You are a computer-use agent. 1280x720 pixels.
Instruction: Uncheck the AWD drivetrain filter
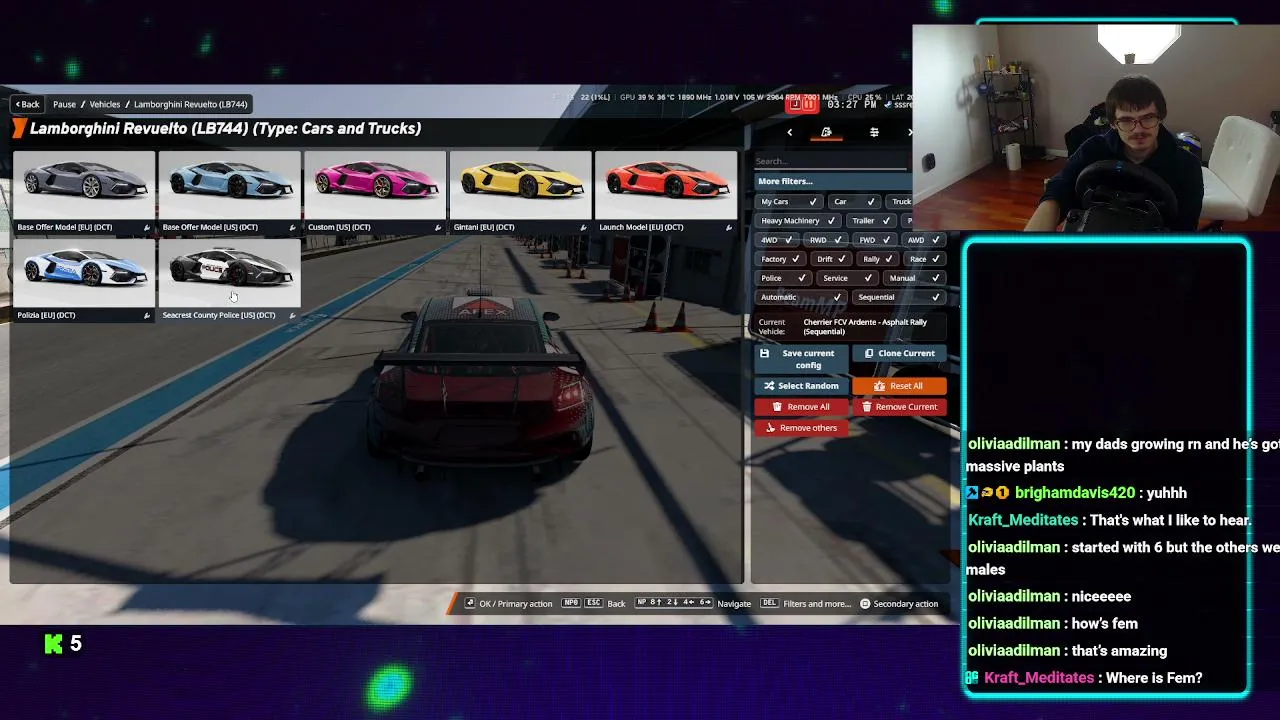coord(924,240)
